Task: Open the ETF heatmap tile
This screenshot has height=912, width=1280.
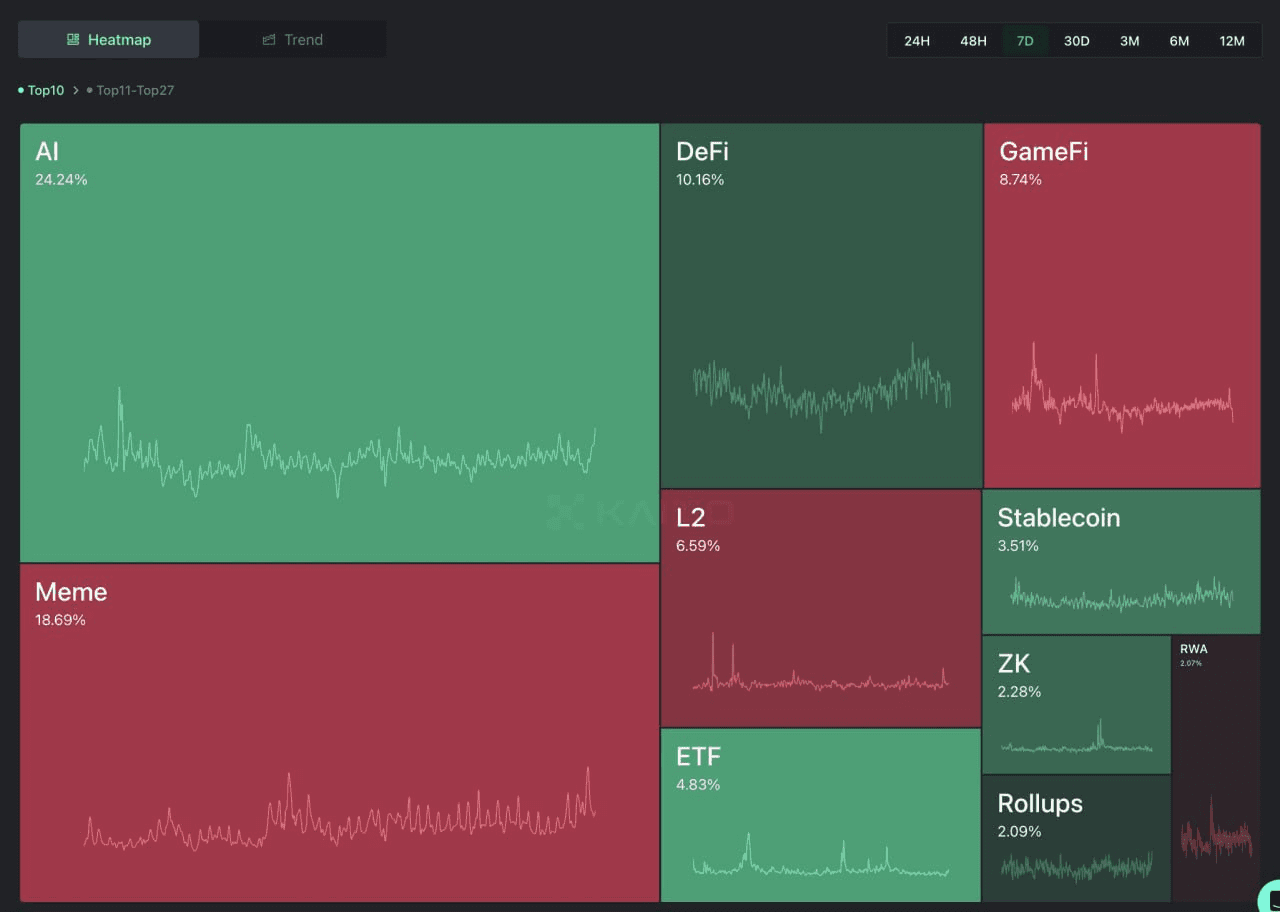Action: click(821, 815)
